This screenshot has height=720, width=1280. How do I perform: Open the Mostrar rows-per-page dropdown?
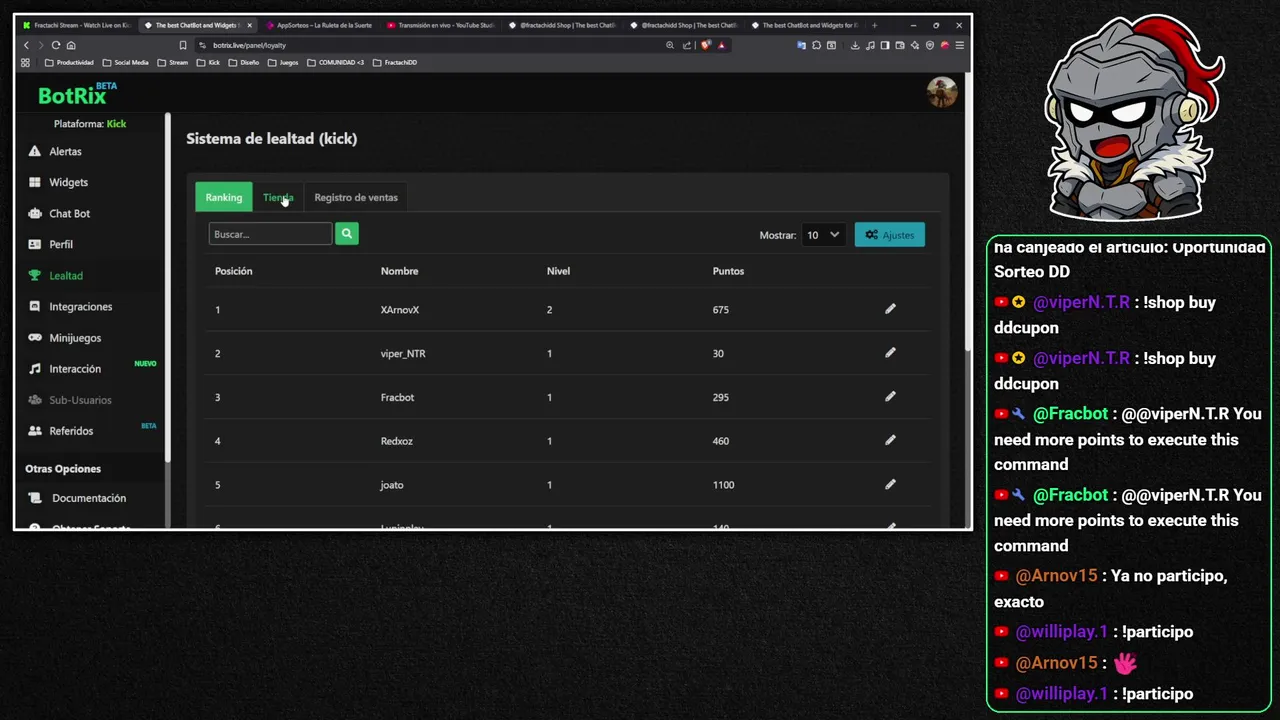[x=822, y=235]
